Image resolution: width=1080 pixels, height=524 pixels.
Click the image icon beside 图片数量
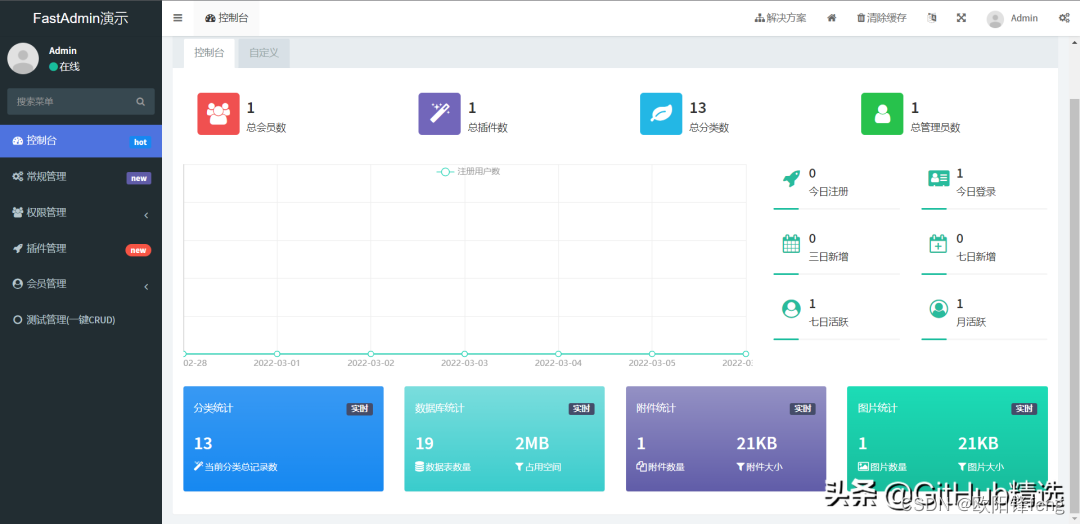pos(863,467)
